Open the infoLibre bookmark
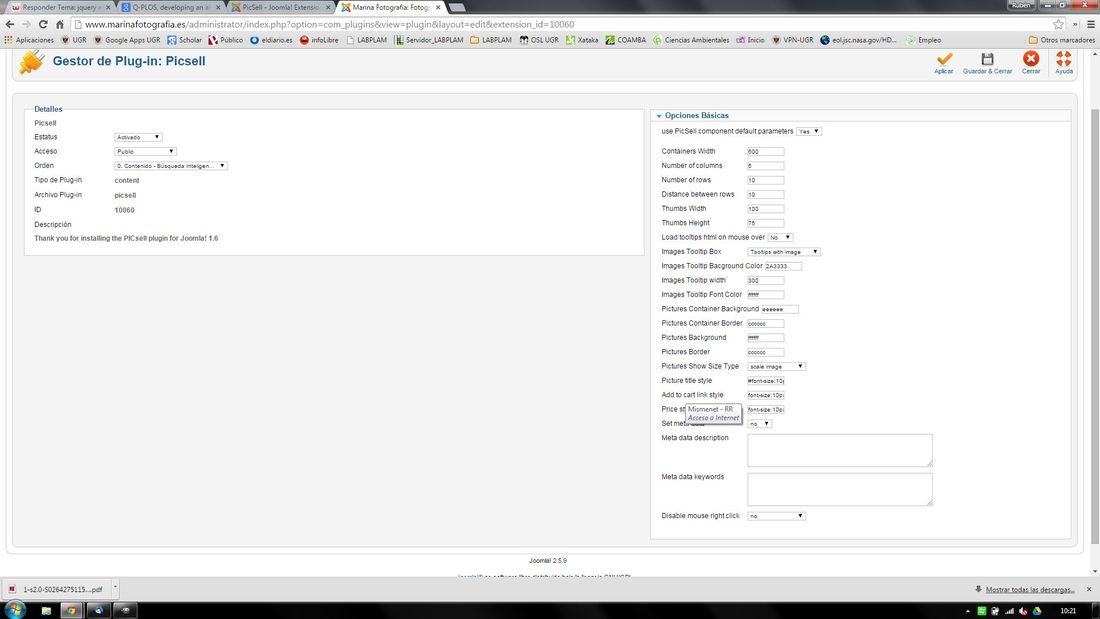 (318, 40)
